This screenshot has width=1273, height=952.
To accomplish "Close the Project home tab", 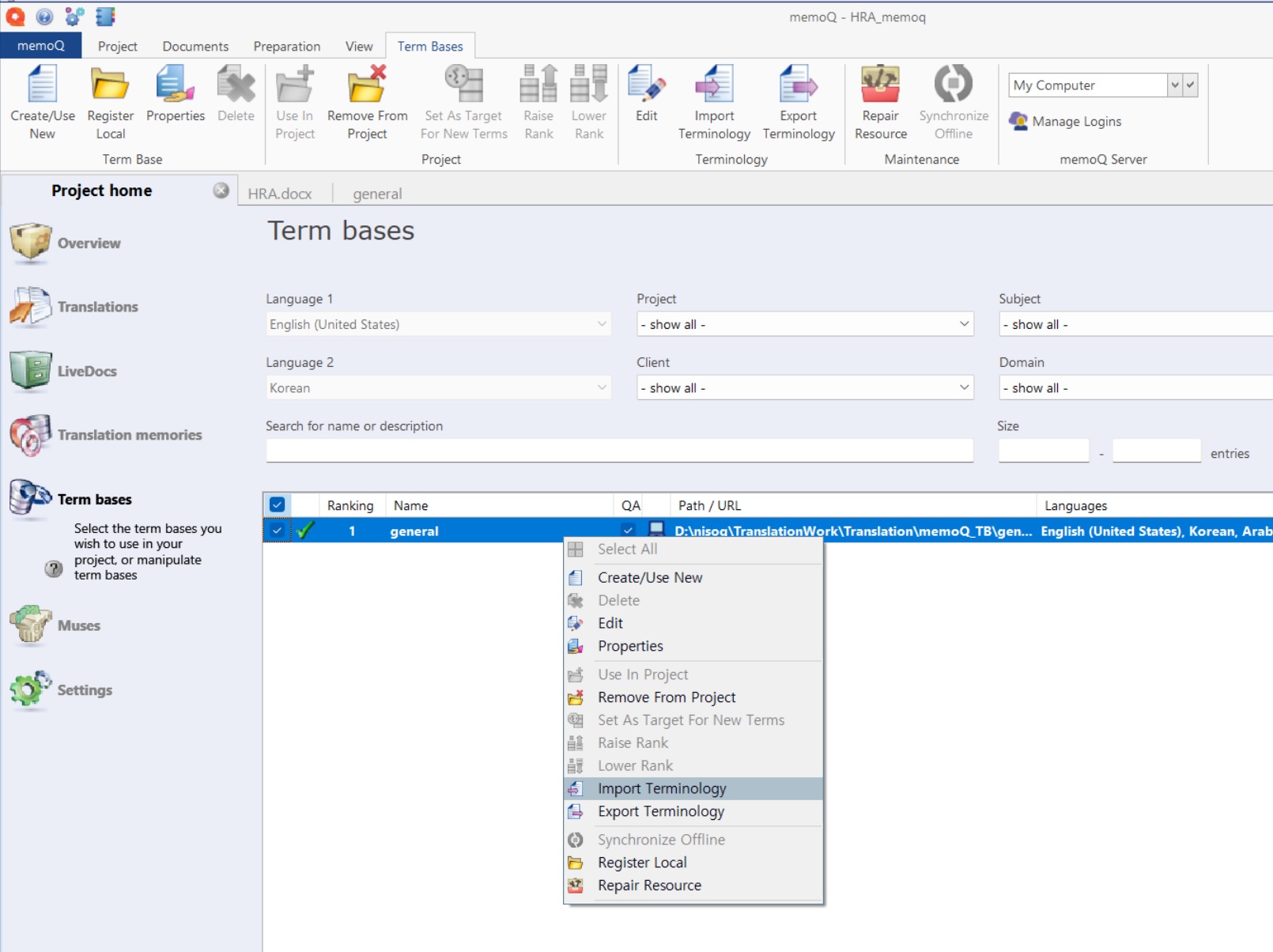I will (221, 191).
